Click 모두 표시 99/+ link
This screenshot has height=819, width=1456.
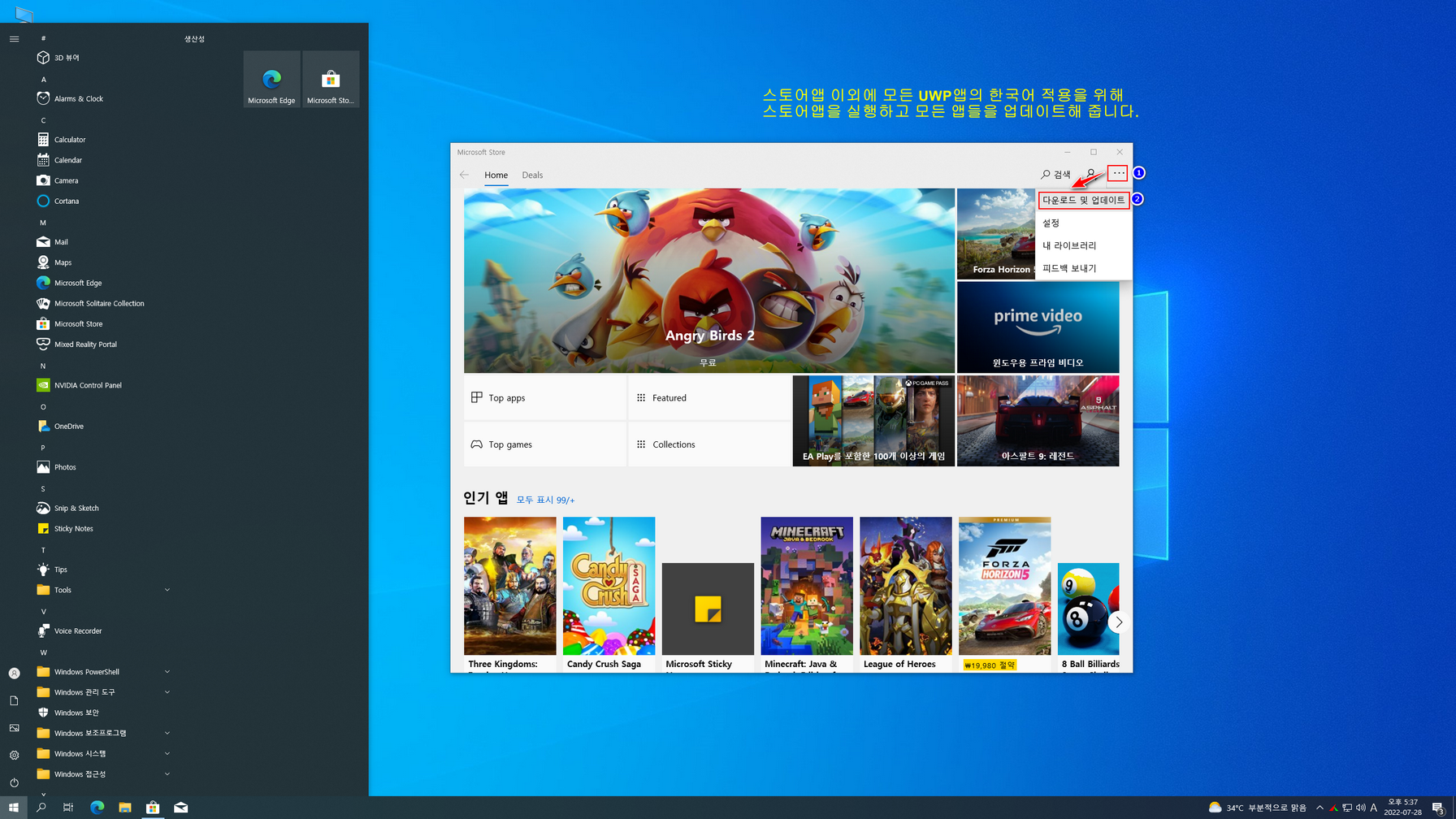point(545,500)
